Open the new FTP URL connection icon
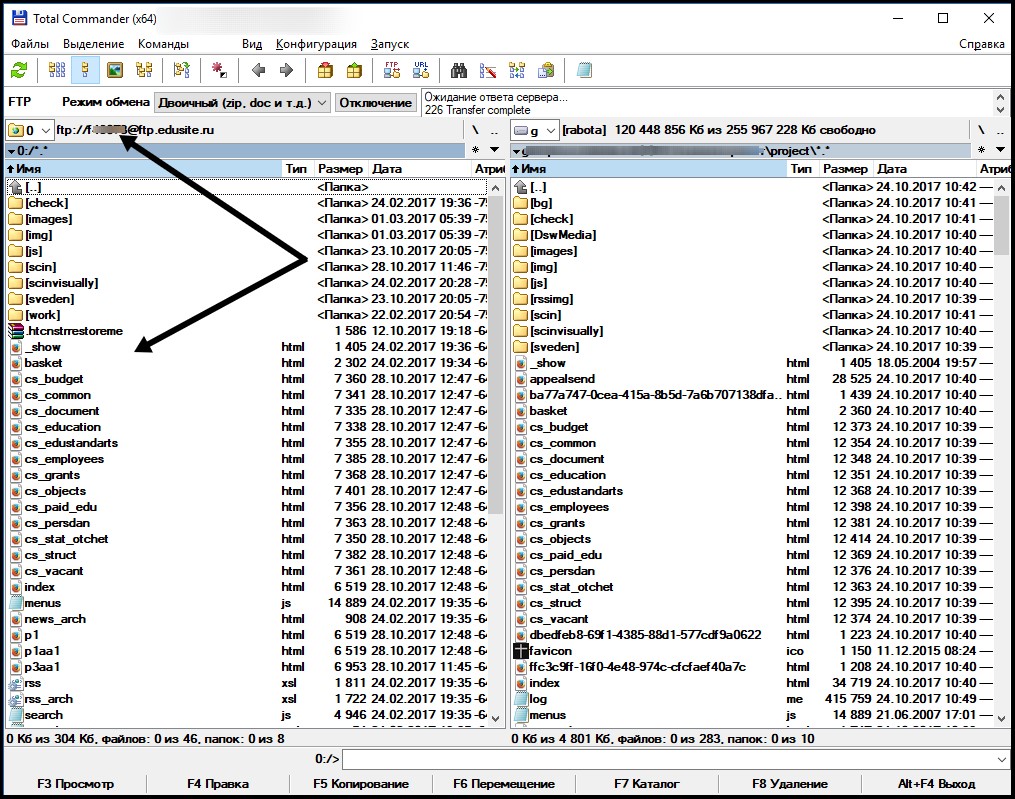Image resolution: width=1015 pixels, height=799 pixels. (421, 70)
